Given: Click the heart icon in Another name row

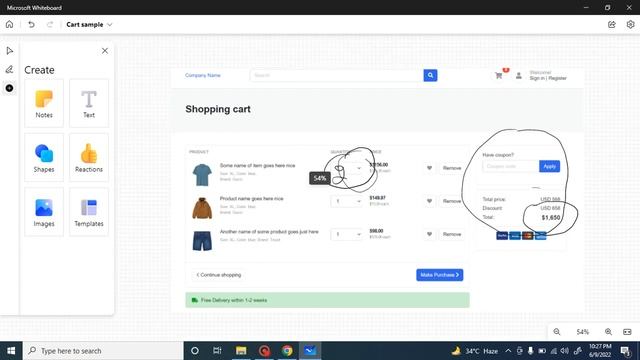Looking at the screenshot, I should point(429,234).
